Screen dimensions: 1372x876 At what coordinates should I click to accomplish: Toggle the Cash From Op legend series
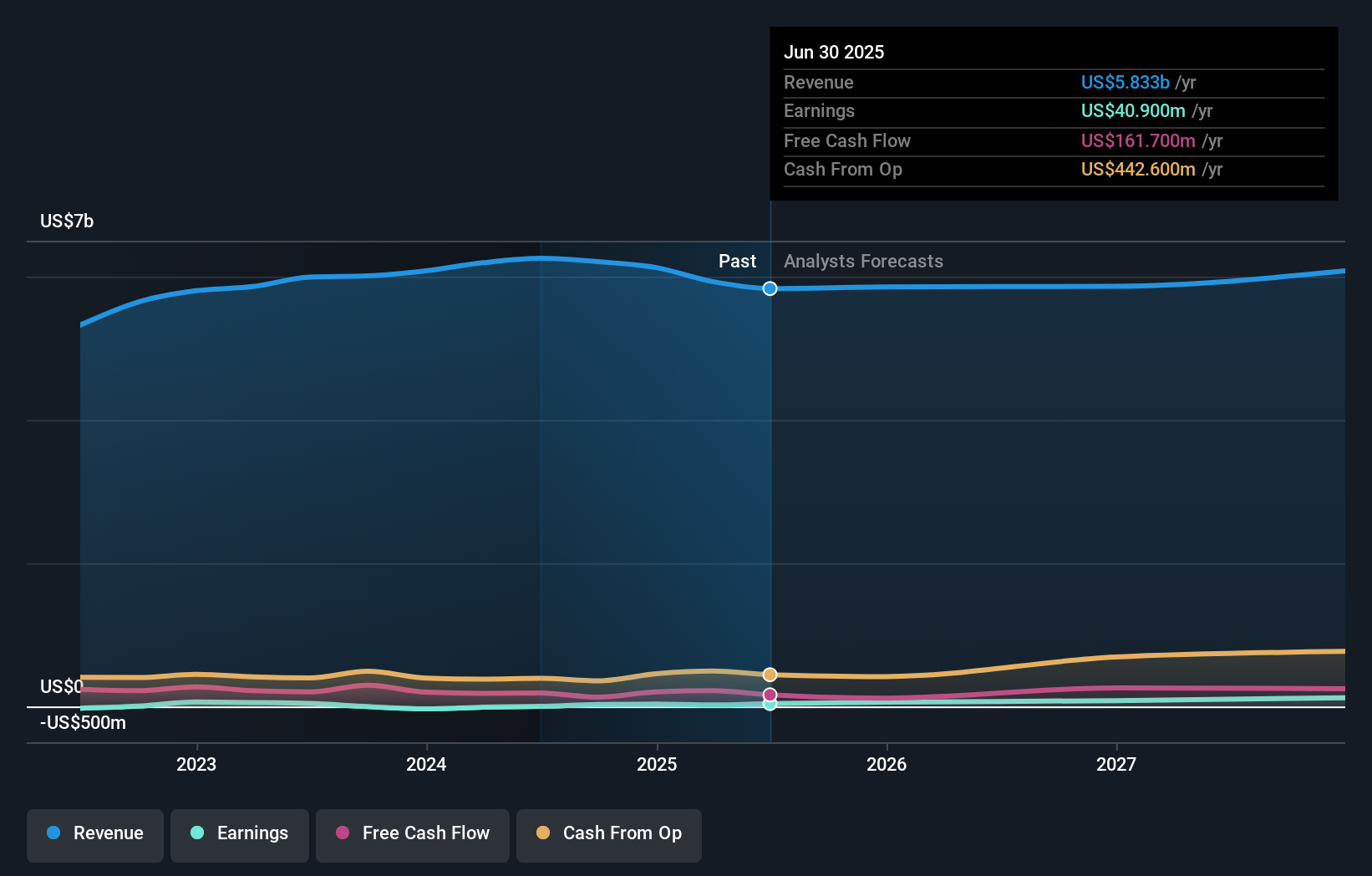coord(609,835)
